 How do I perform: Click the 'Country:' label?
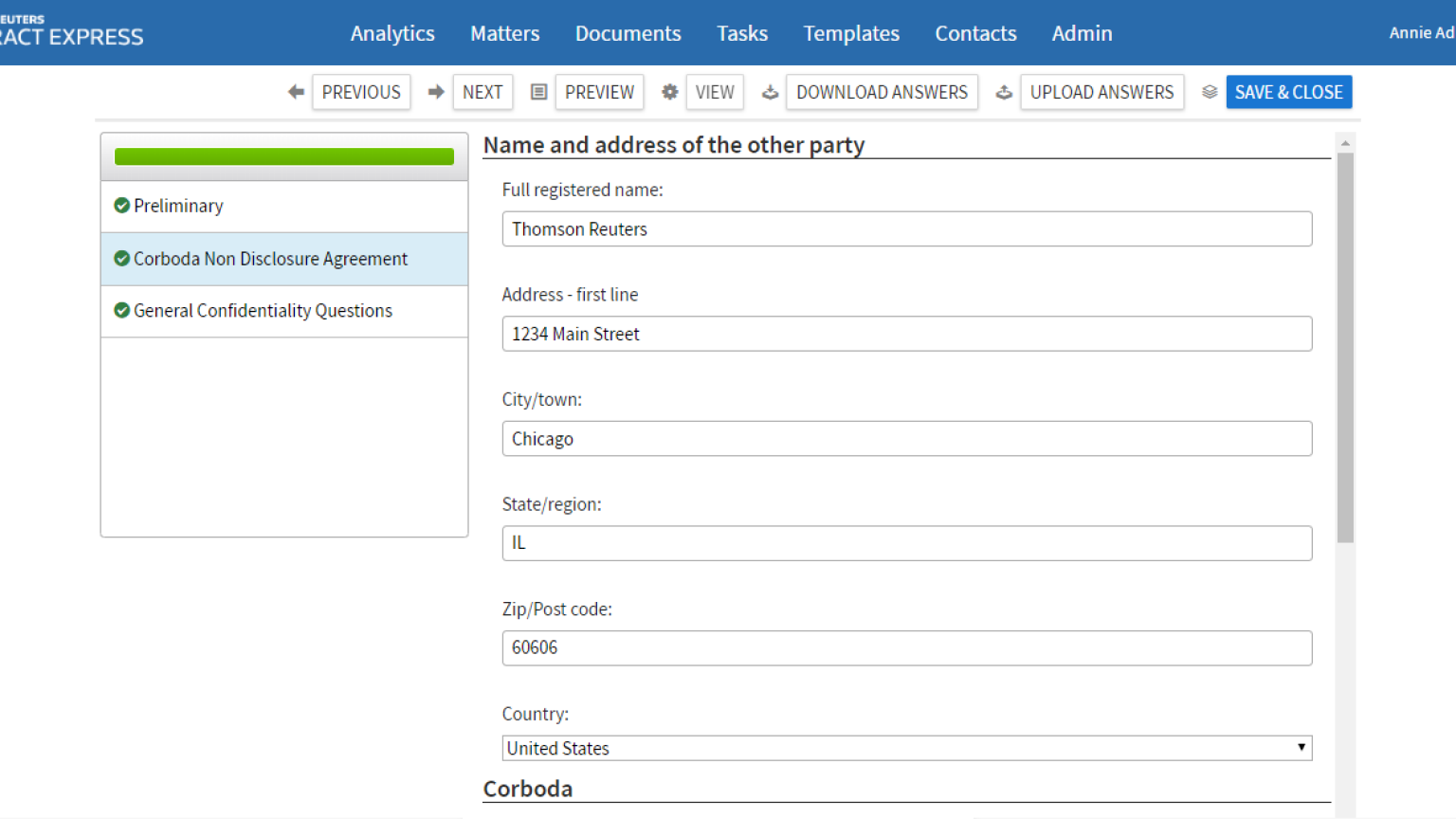[x=536, y=714]
